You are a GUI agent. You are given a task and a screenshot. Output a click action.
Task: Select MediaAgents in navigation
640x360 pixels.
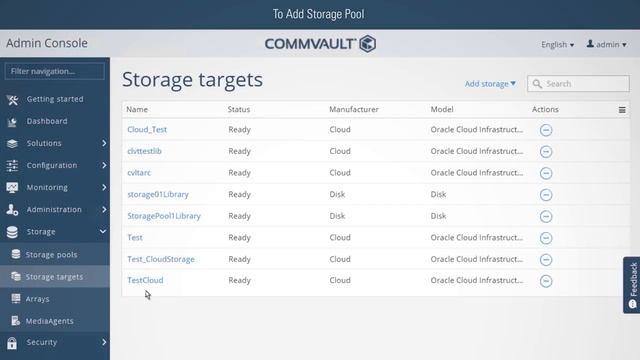point(50,321)
